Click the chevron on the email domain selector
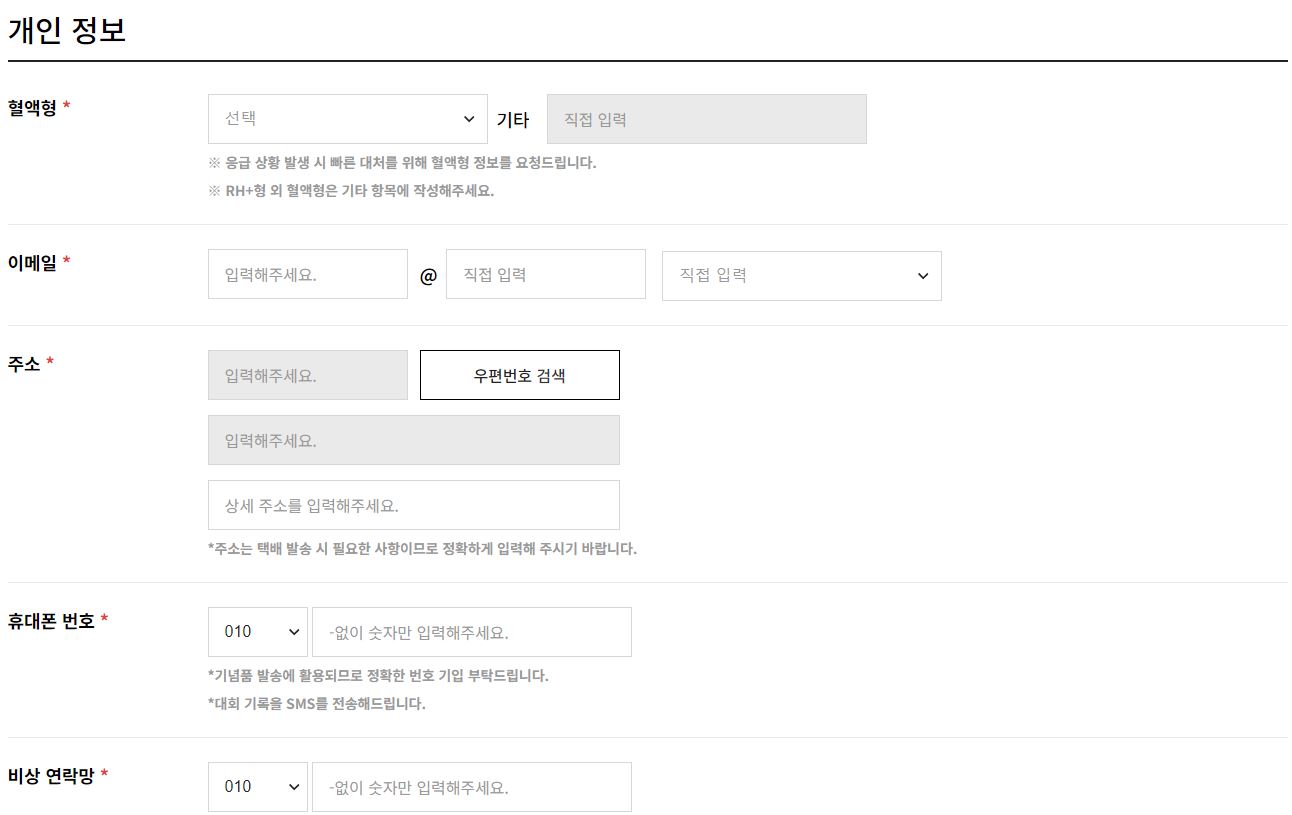Image resolution: width=1292 pixels, height=815 pixels. click(922, 275)
